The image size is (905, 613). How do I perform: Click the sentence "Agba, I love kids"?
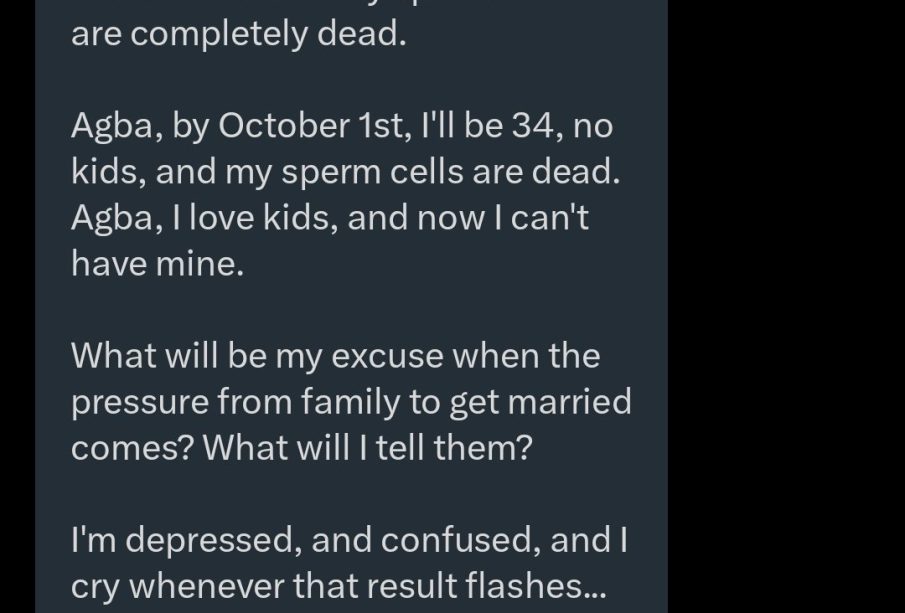pos(204,218)
